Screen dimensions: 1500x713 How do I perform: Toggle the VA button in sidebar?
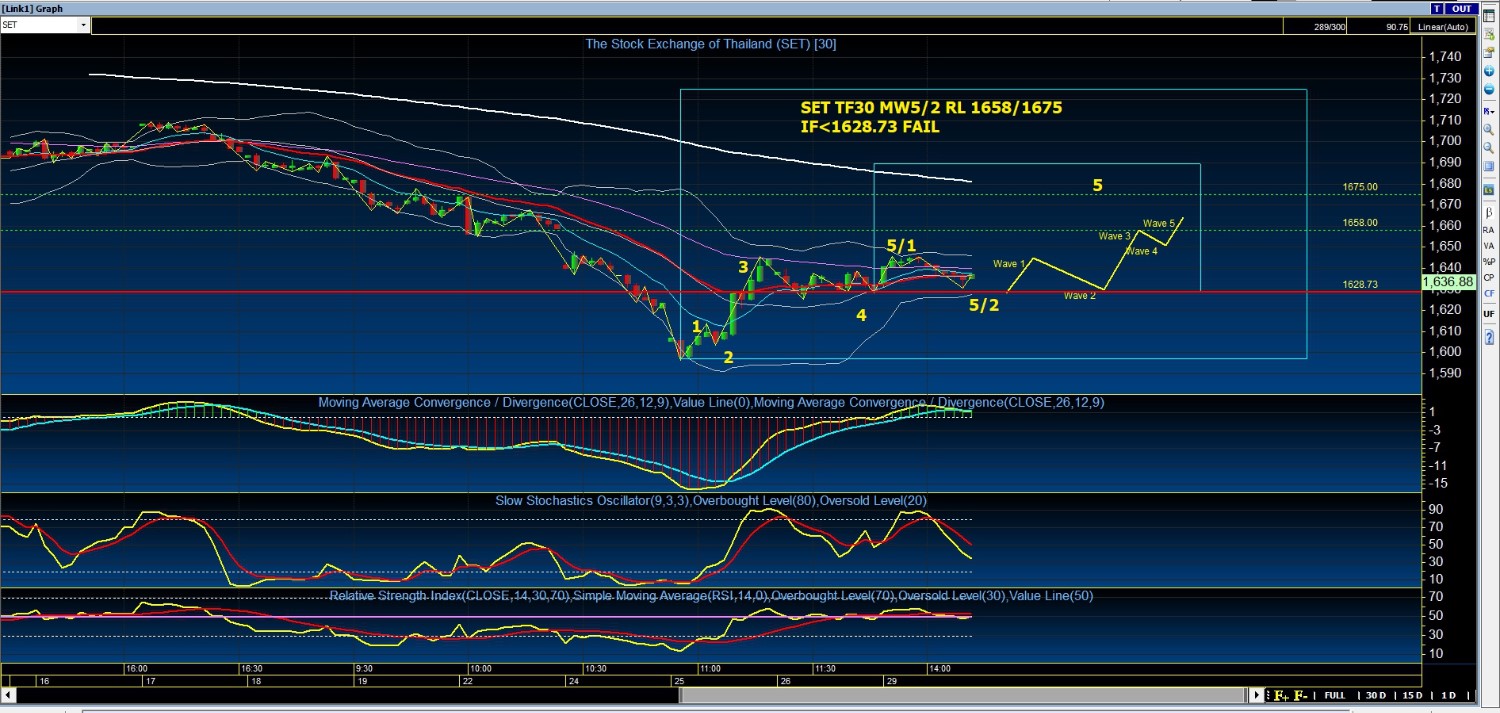click(1489, 246)
